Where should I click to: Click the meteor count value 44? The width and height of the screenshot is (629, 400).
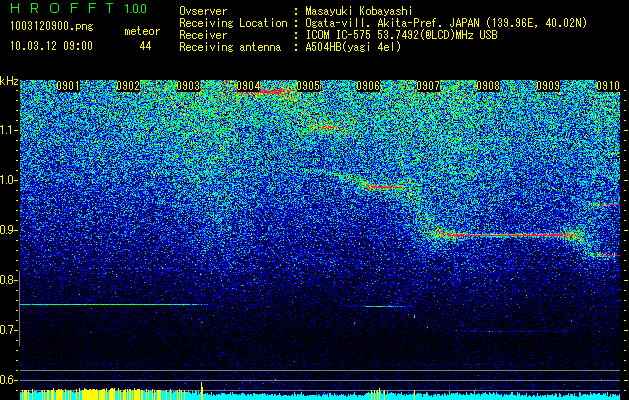145,46
